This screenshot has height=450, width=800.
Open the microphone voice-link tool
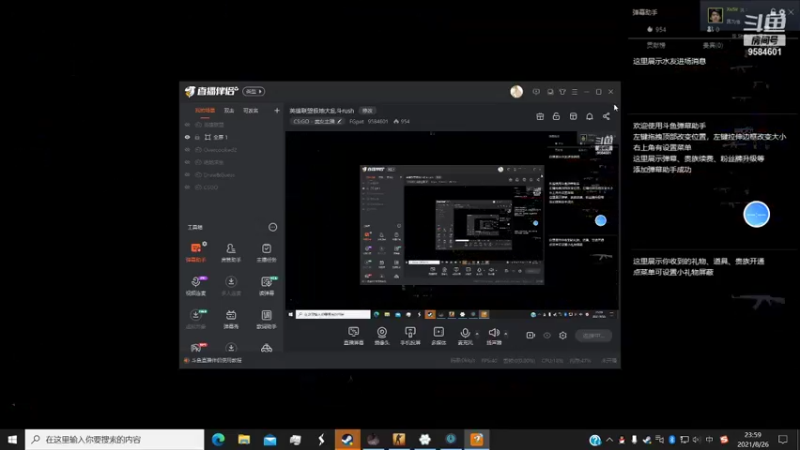pyautogui.click(x=196, y=286)
